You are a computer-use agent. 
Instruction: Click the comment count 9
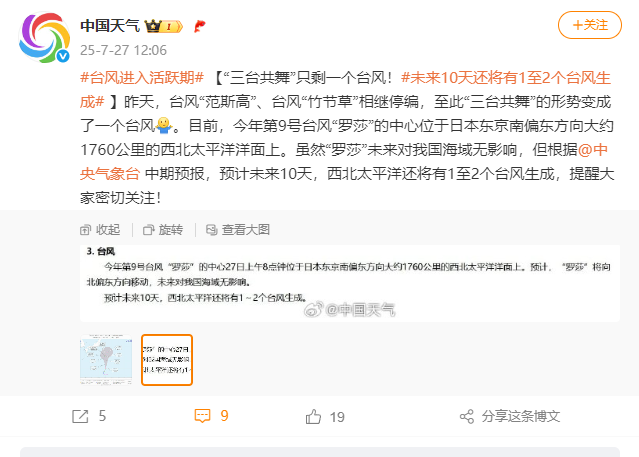coord(225,416)
